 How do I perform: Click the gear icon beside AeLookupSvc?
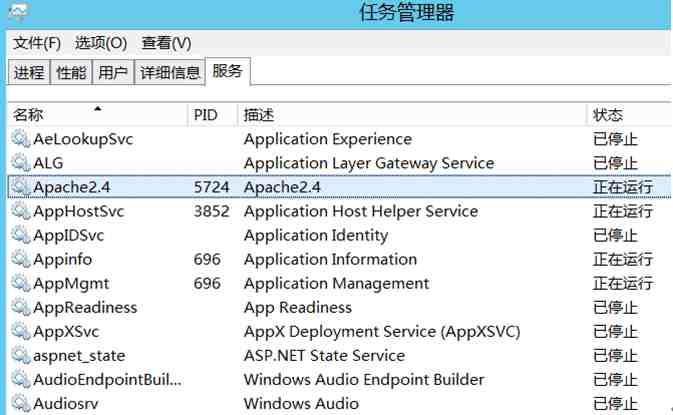[x=20, y=139]
